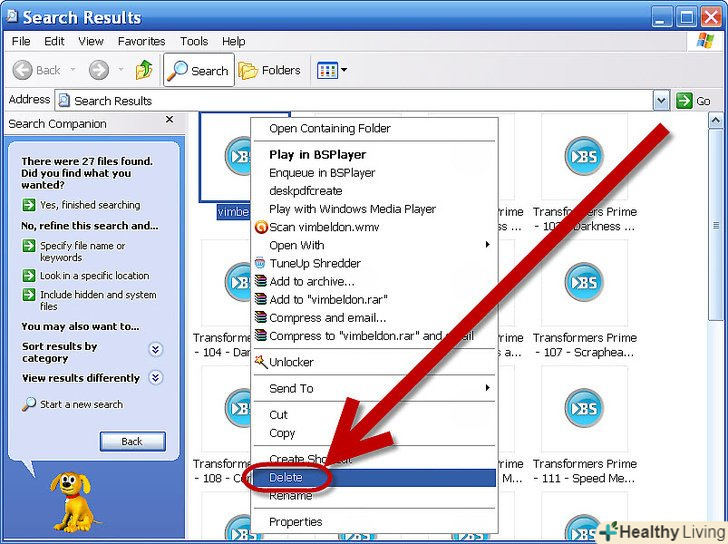Screen dimensions: 728x544
Task: Click scrollbar up arrow in results
Action: [715, 121]
